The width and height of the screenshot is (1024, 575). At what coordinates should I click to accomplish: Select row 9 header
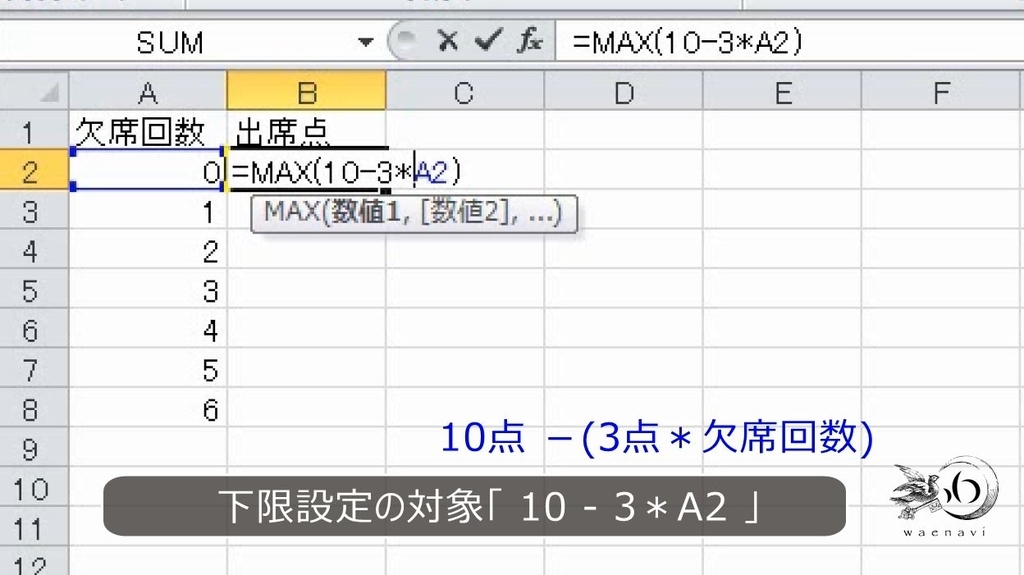[34, 449]
